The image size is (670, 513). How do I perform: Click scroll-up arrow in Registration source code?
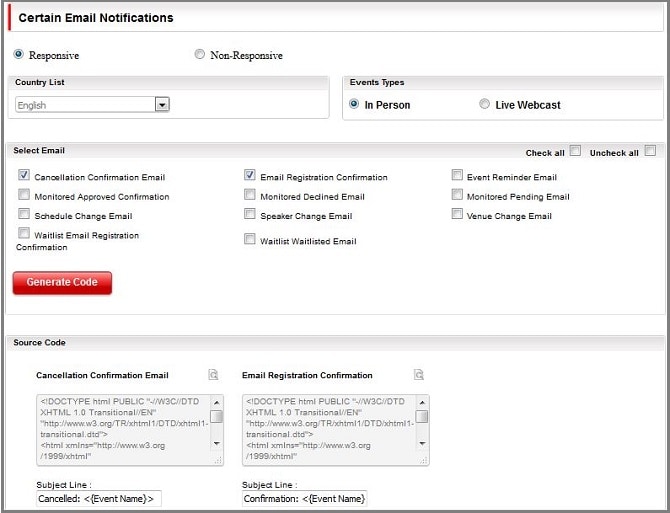[x=422, y=402]
